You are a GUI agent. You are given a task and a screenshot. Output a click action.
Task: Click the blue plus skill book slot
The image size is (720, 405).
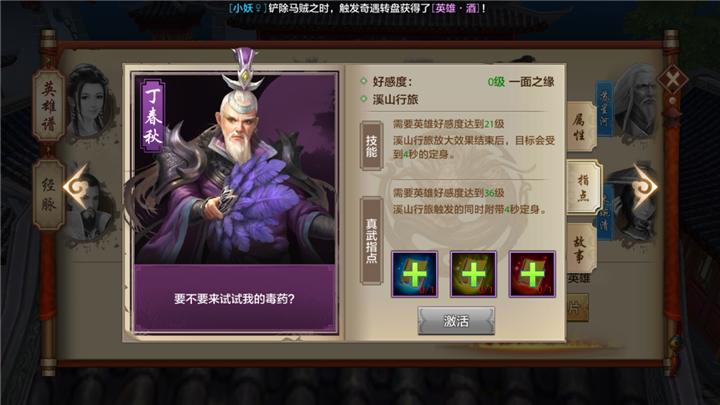pos(414,274)
